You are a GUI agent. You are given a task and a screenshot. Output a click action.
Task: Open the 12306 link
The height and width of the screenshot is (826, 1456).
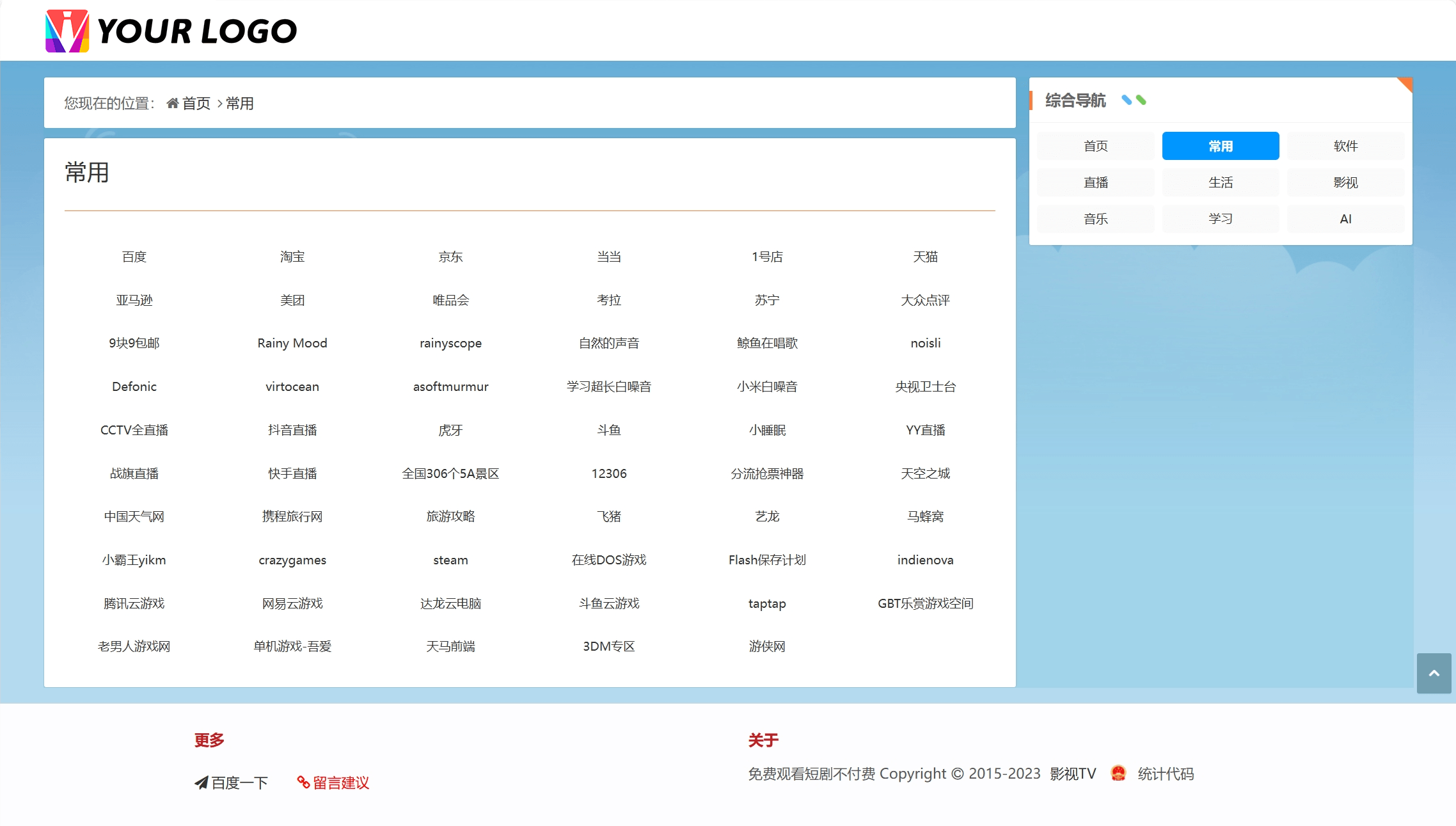(609, 473)
